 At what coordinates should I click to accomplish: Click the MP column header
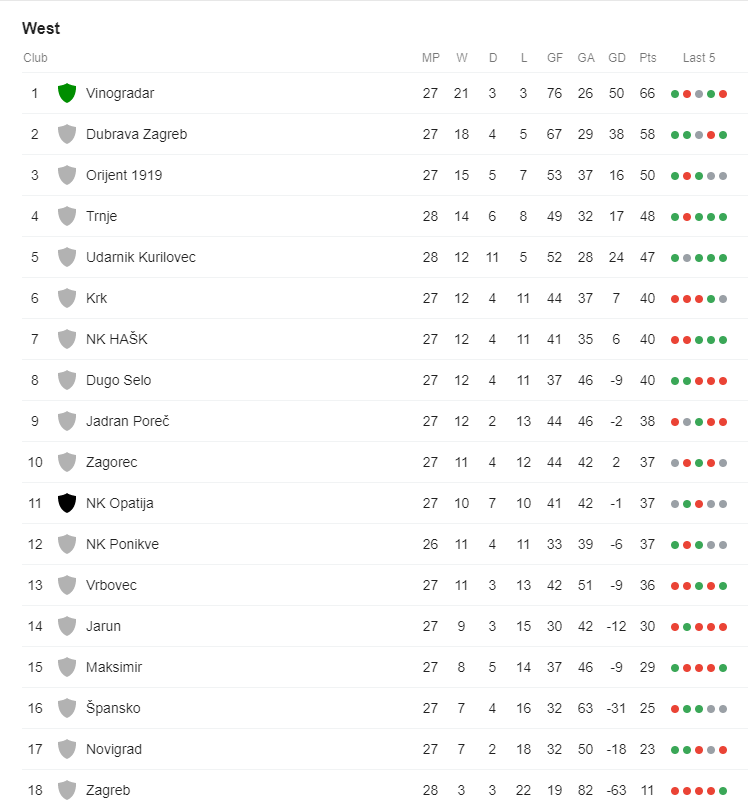click(431, 58)
